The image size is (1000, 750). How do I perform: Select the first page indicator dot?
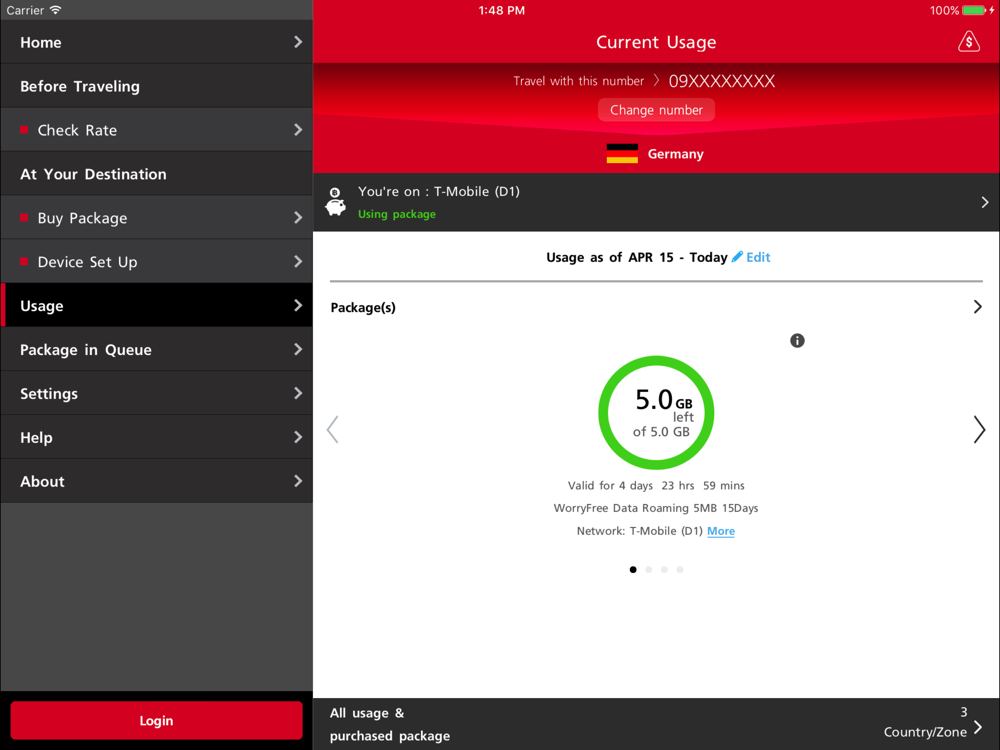633,570
